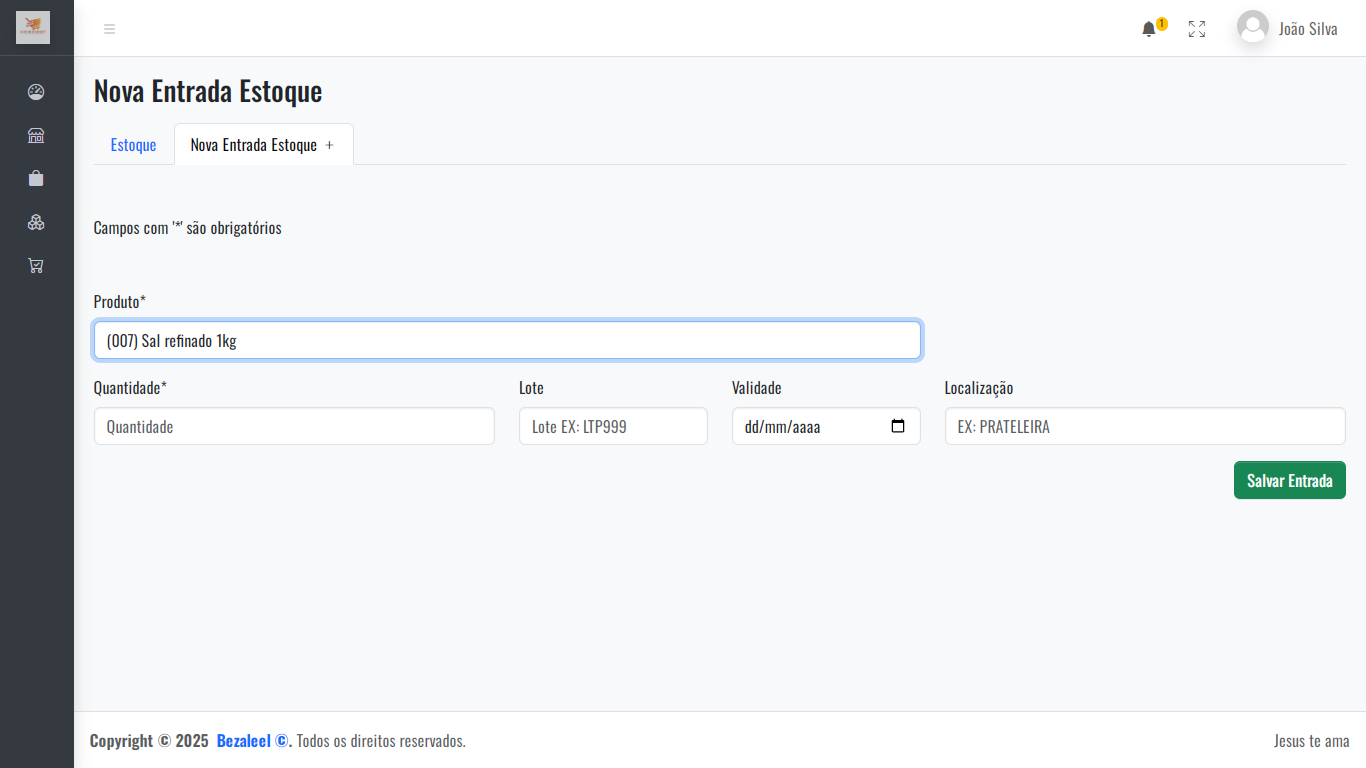
Task: Open the shopping bag sidebar icon
Action: pos(36,179)
